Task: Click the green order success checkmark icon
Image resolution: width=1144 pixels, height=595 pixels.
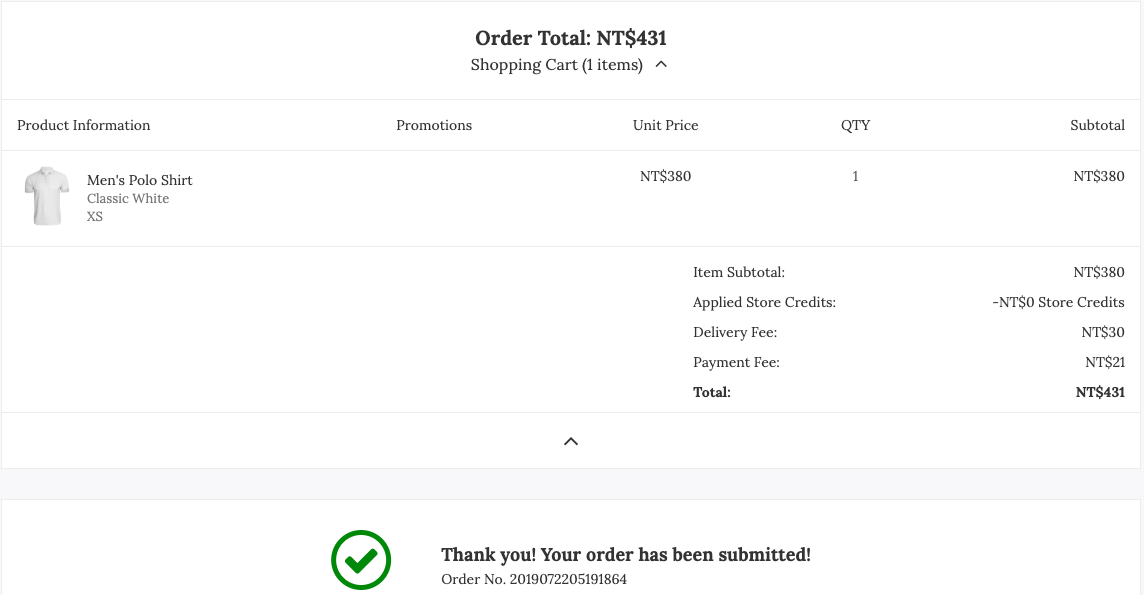Action: click(361, 560)
